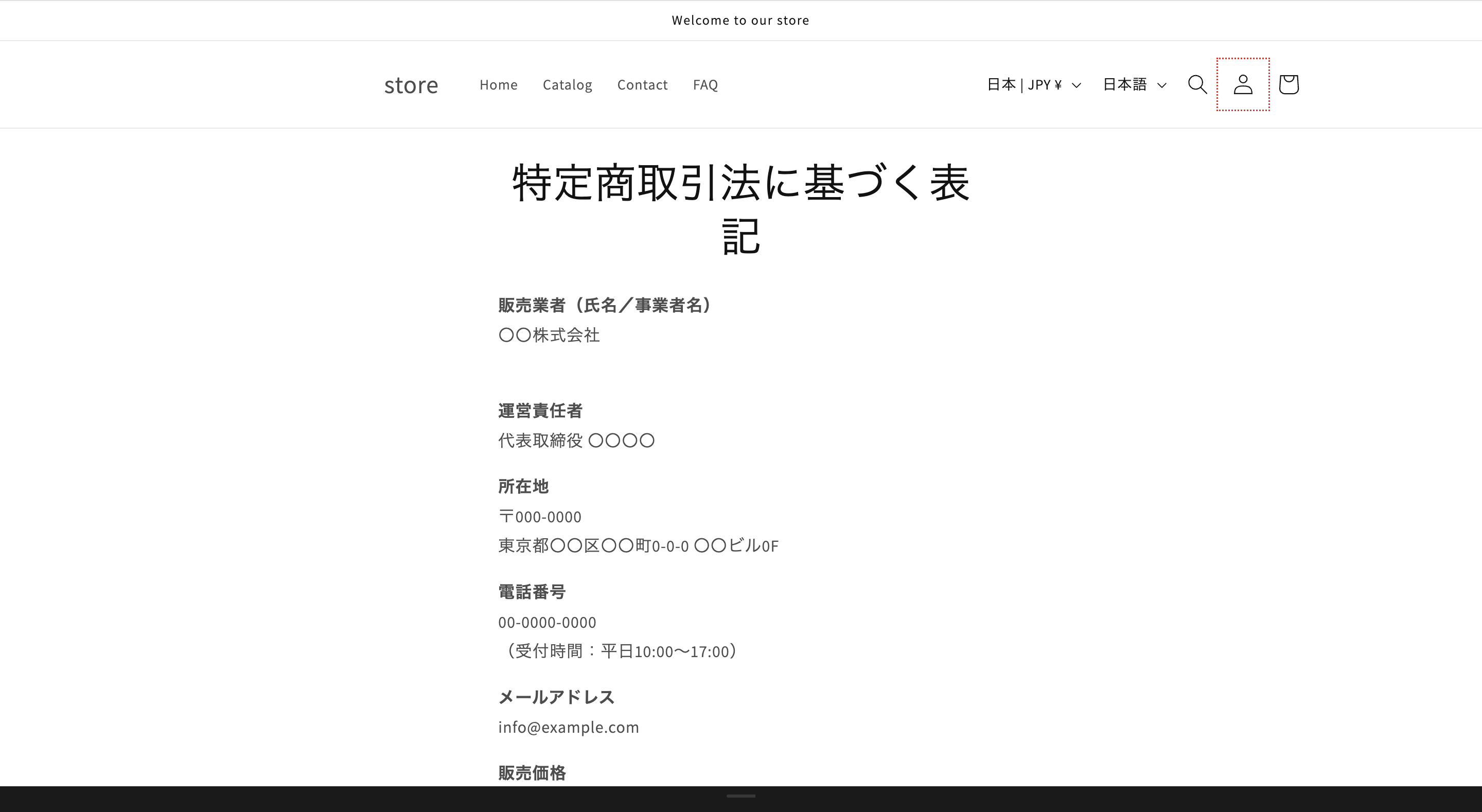Click the heading 所在地
Viewport: 1482px width, 812px height.
coord(523,486)
